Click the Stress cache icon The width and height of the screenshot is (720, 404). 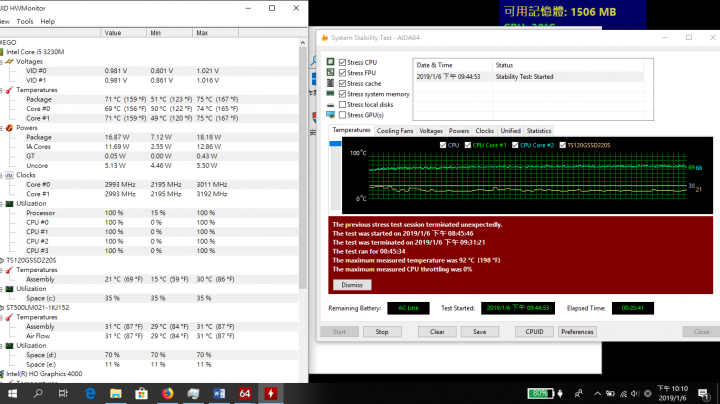pyautogui.click(x=330, y=83)
